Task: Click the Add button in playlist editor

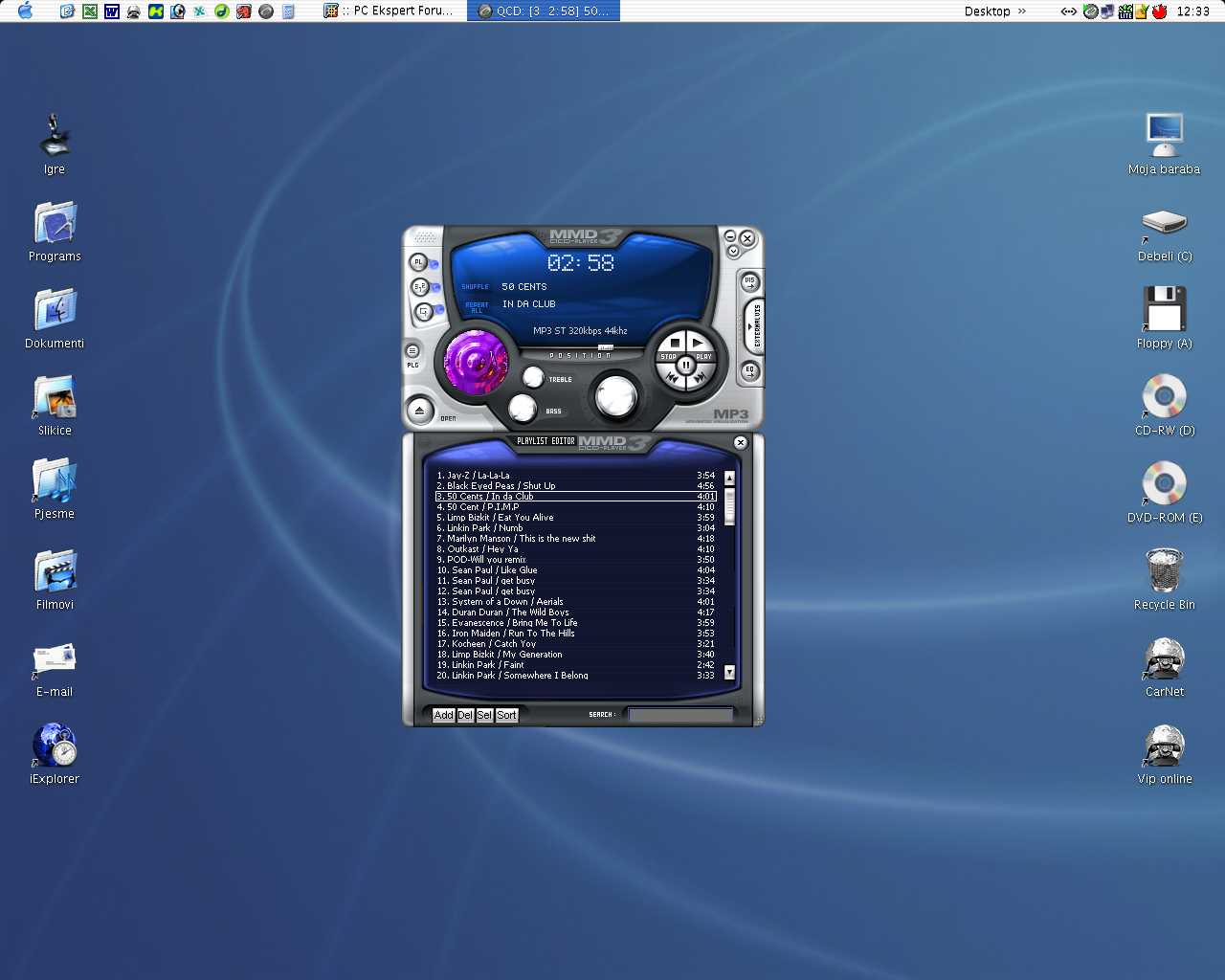Action: pyautogui.click(x=443, y=715)
